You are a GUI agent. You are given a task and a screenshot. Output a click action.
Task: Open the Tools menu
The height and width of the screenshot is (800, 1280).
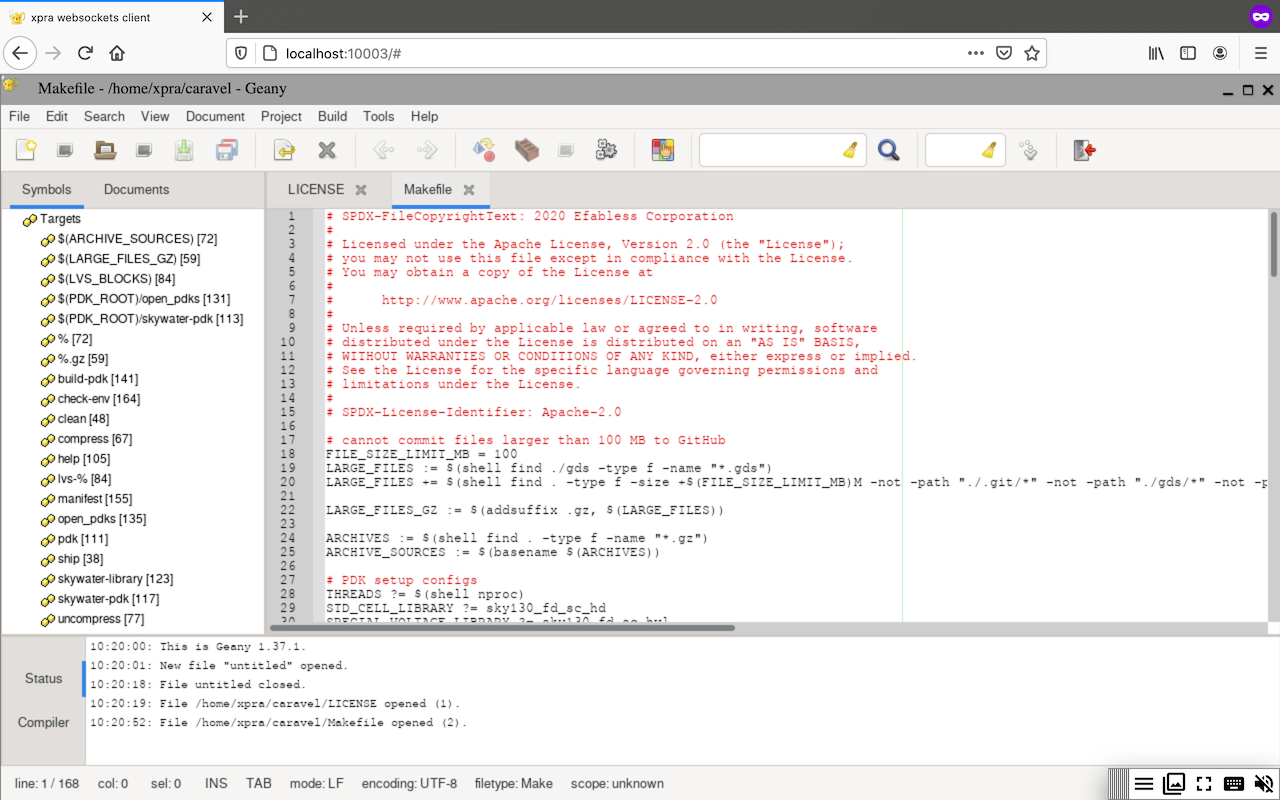pyautogui.click(x=379, y=116)
